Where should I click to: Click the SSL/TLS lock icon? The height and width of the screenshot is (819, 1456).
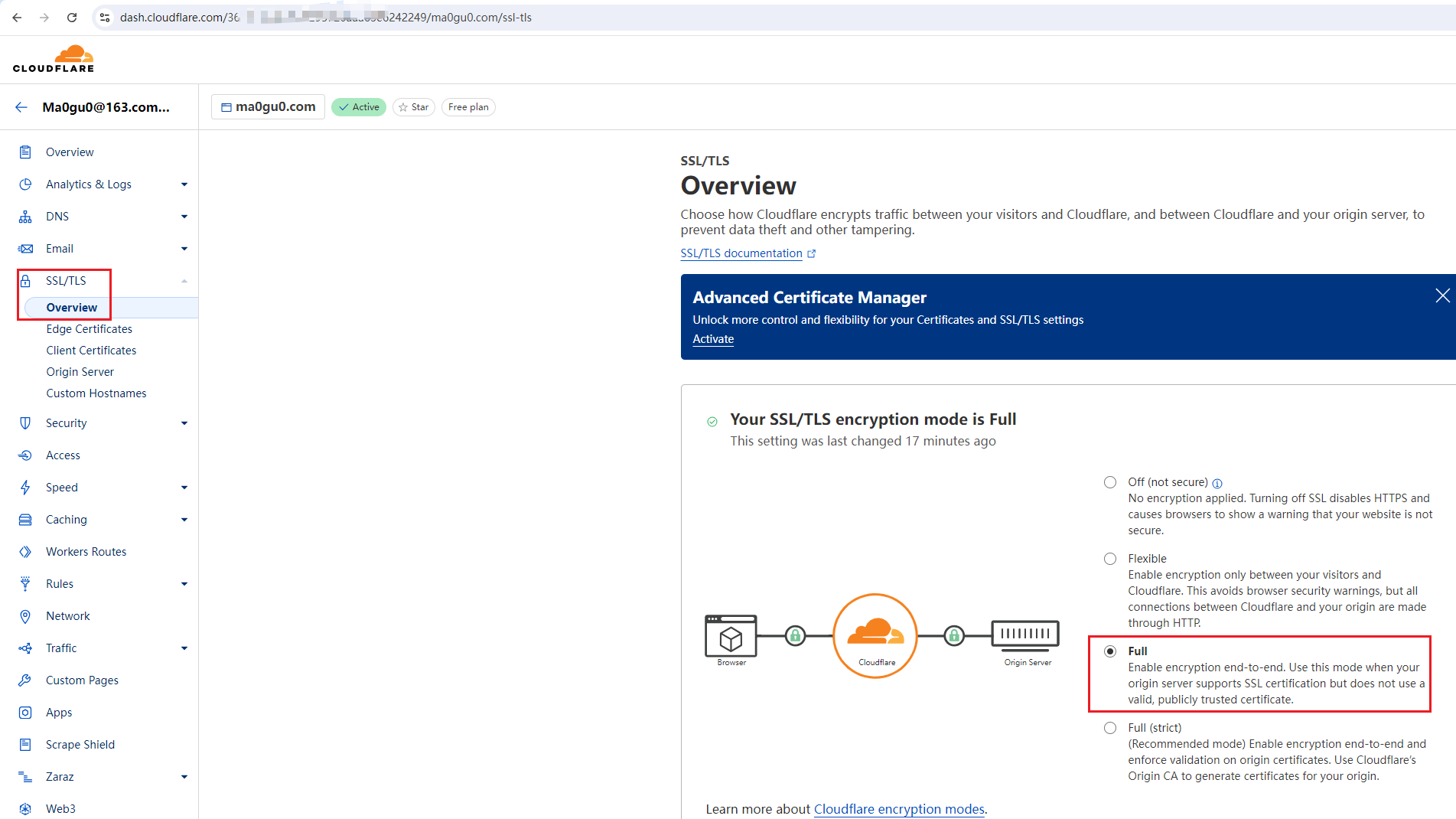point(25,281)
